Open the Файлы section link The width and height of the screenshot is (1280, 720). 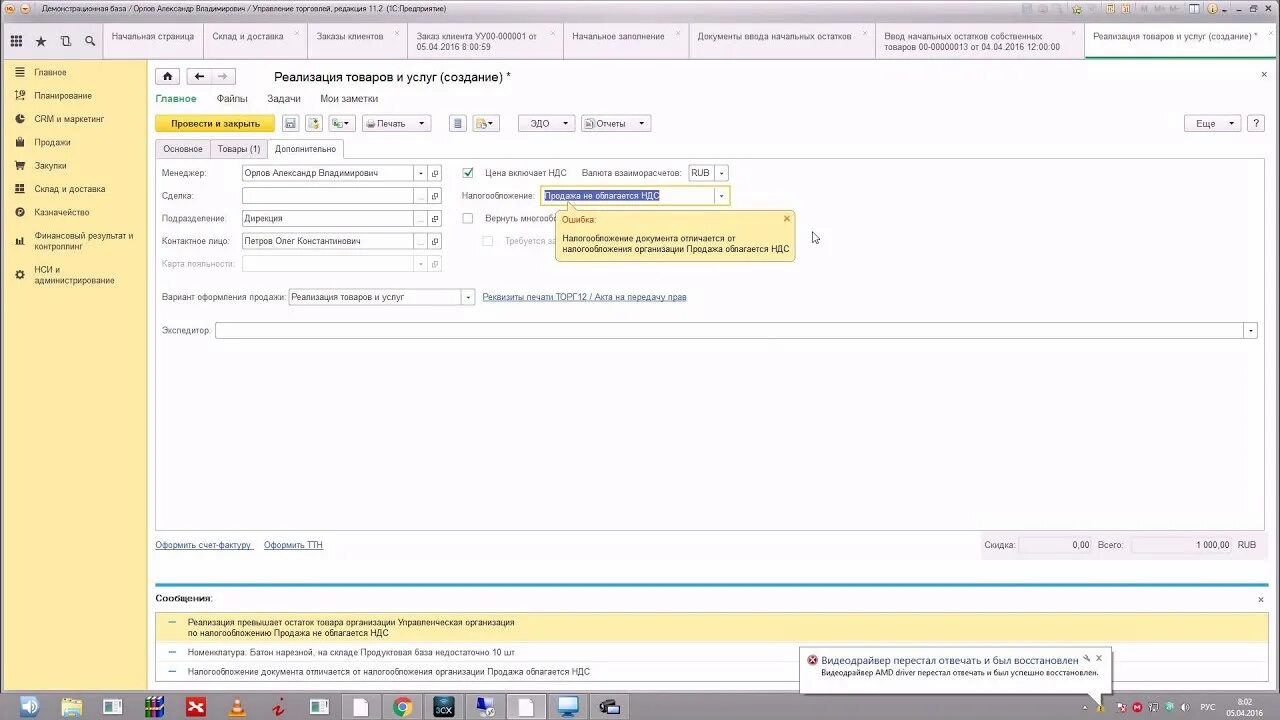click(232, 99)
